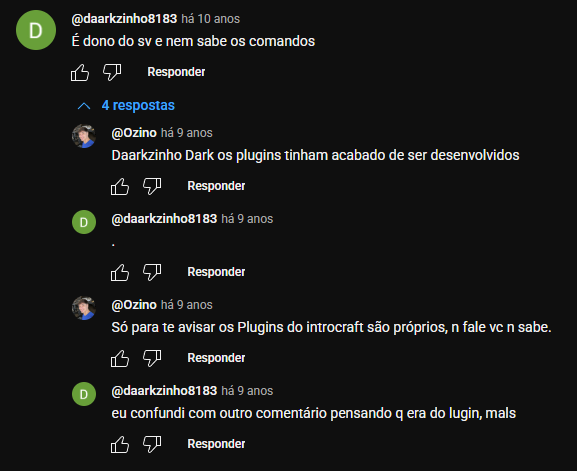This screenshot has width=577, height=471.
Task: Open @Ozino's avatar in first reply
Action: point(84,136)
